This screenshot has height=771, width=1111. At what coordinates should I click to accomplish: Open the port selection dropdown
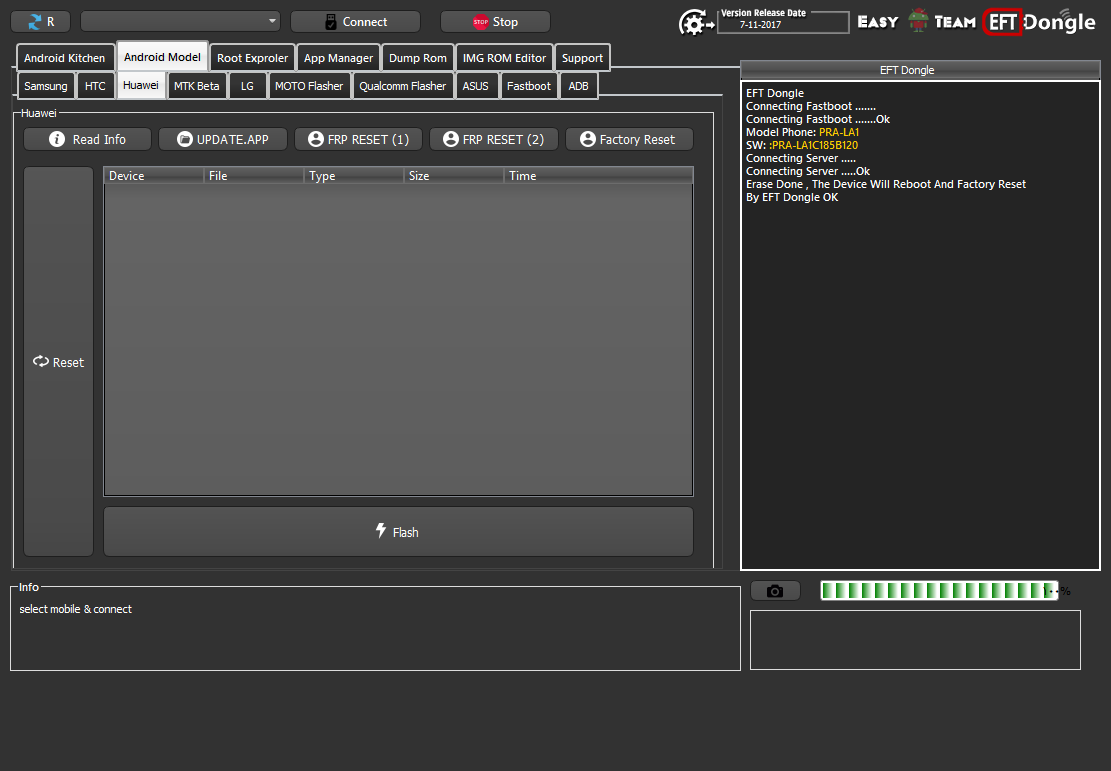pos(181,21)
